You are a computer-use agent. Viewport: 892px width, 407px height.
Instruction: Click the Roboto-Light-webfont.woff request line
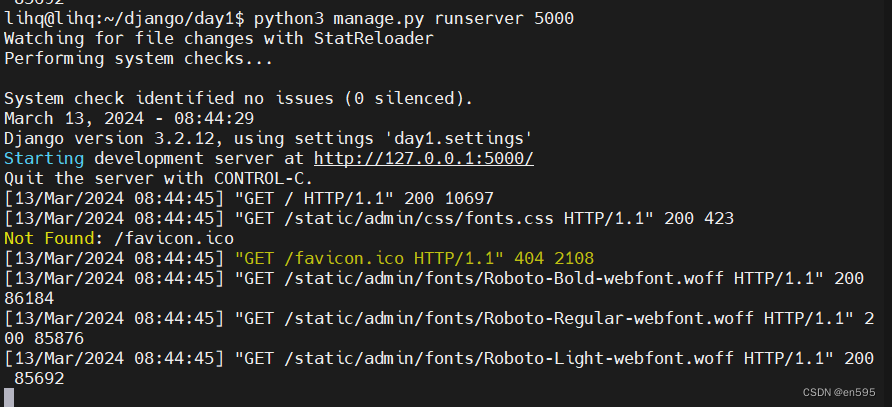tap(439, 368)
